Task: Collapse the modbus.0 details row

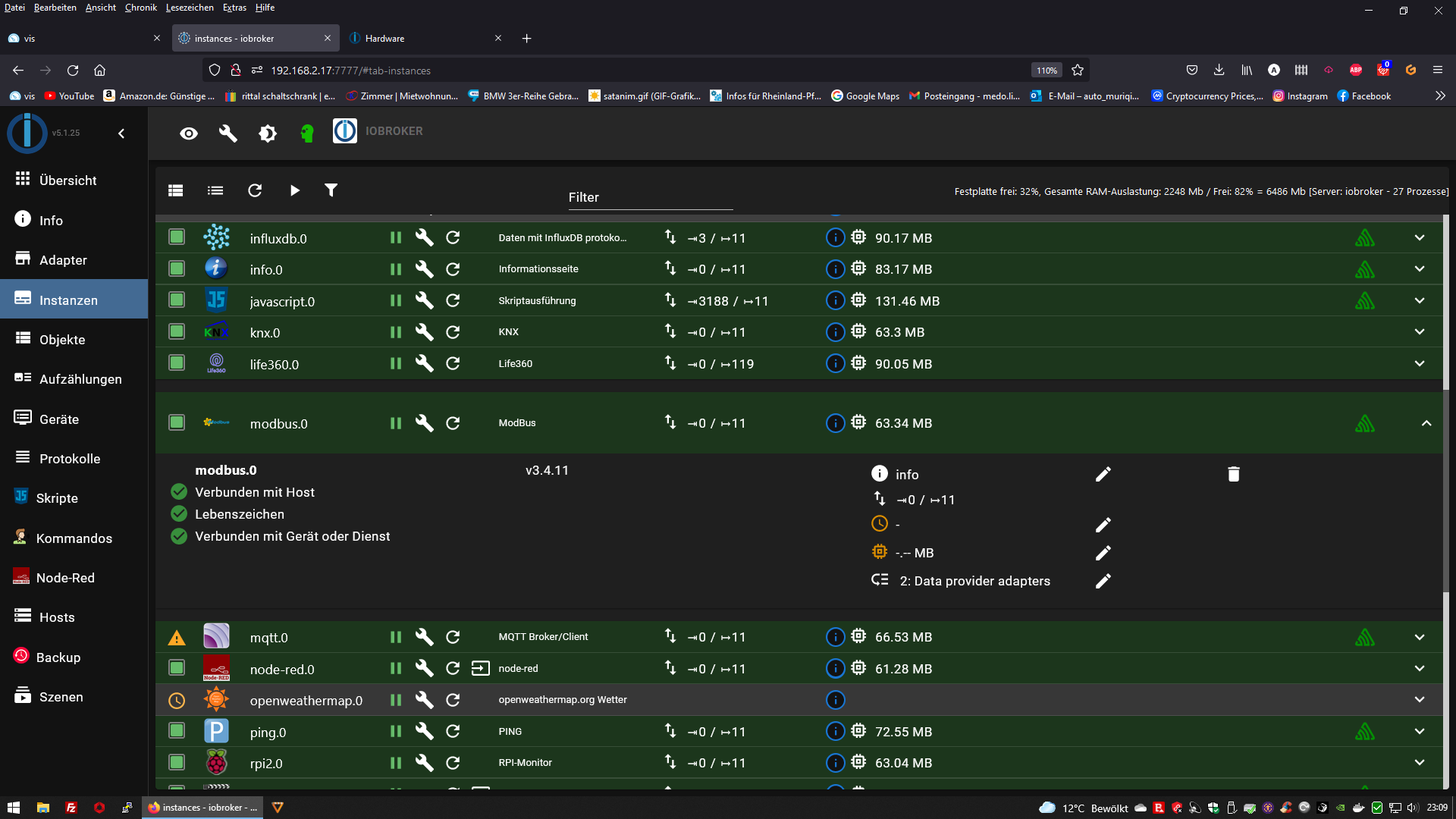Action: click(1426, 423)
